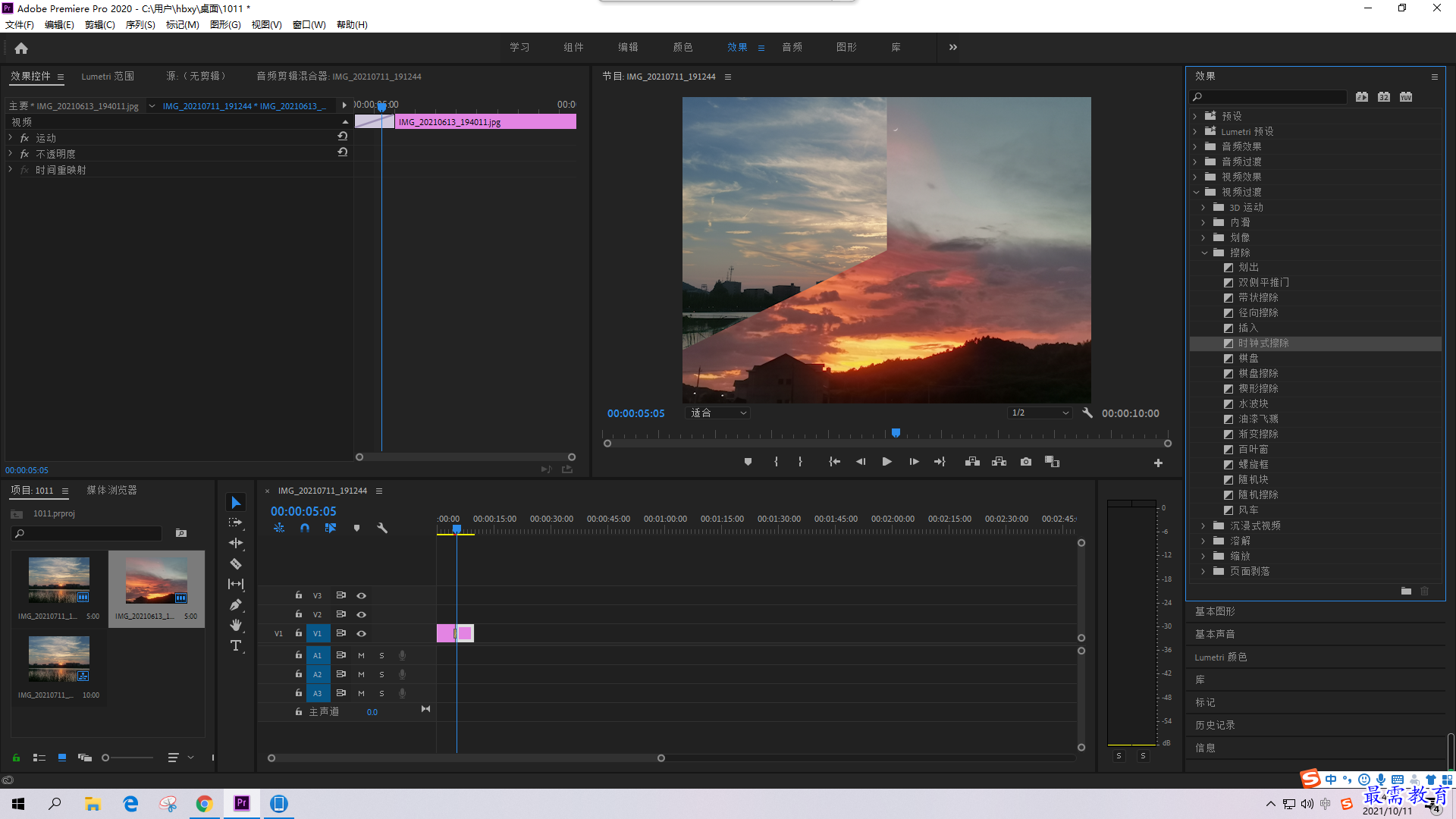Click Mark In bracket button
The width and height of the screenshot is (1456, 819).
776,462
